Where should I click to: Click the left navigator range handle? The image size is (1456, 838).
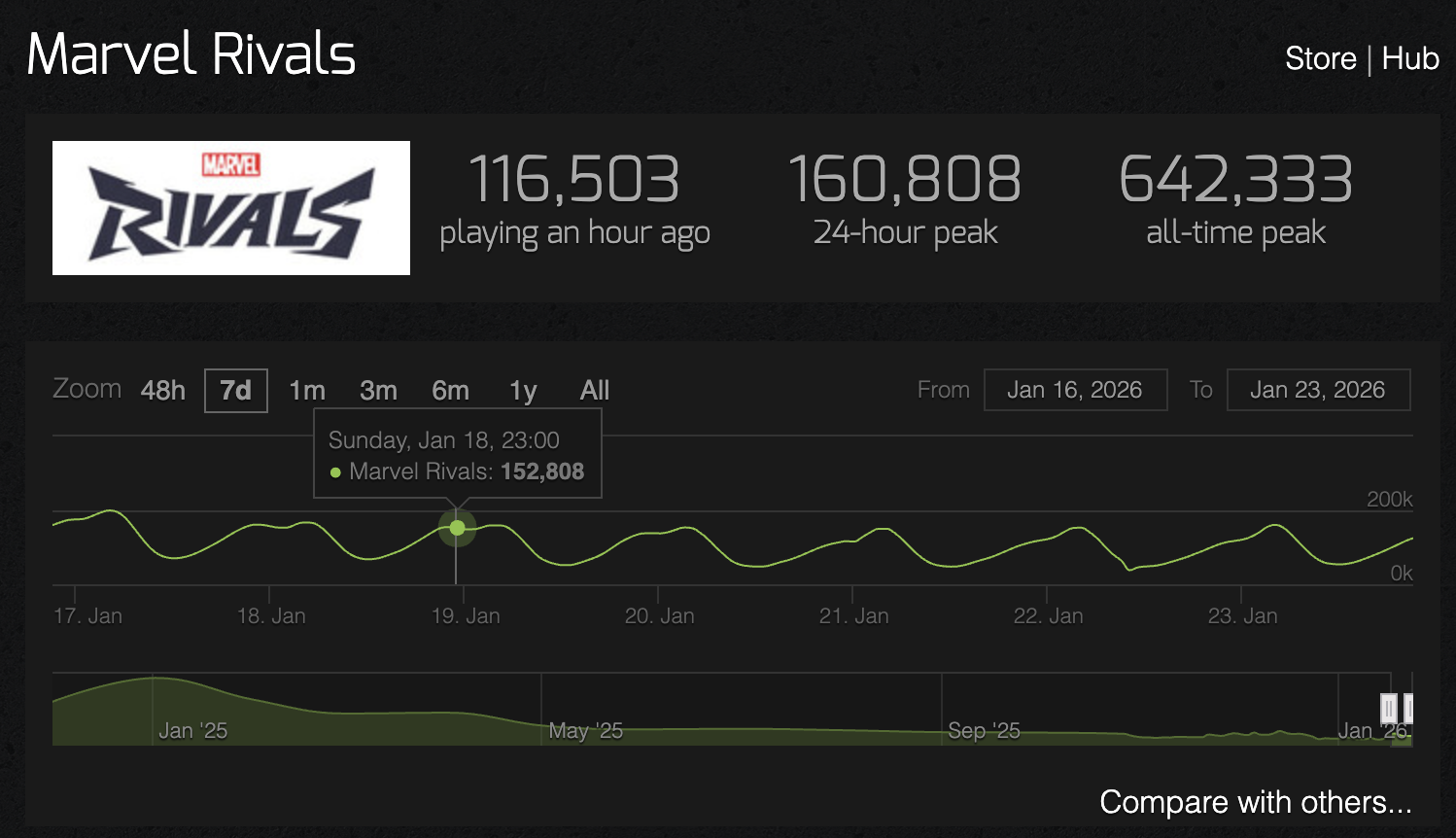point(1389,708)
